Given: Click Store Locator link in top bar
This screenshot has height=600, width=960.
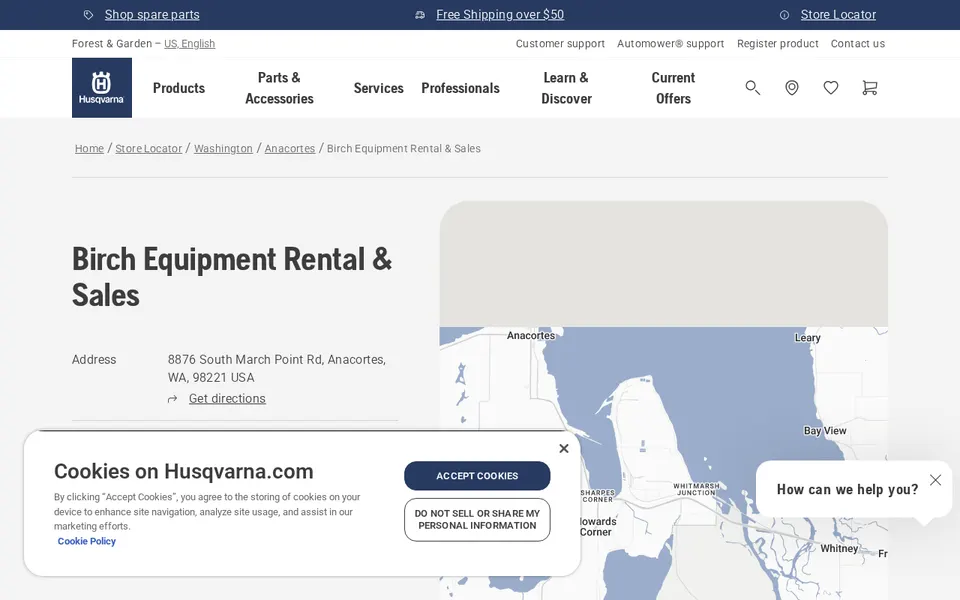Looking at the screenshot, I should 838,15.
